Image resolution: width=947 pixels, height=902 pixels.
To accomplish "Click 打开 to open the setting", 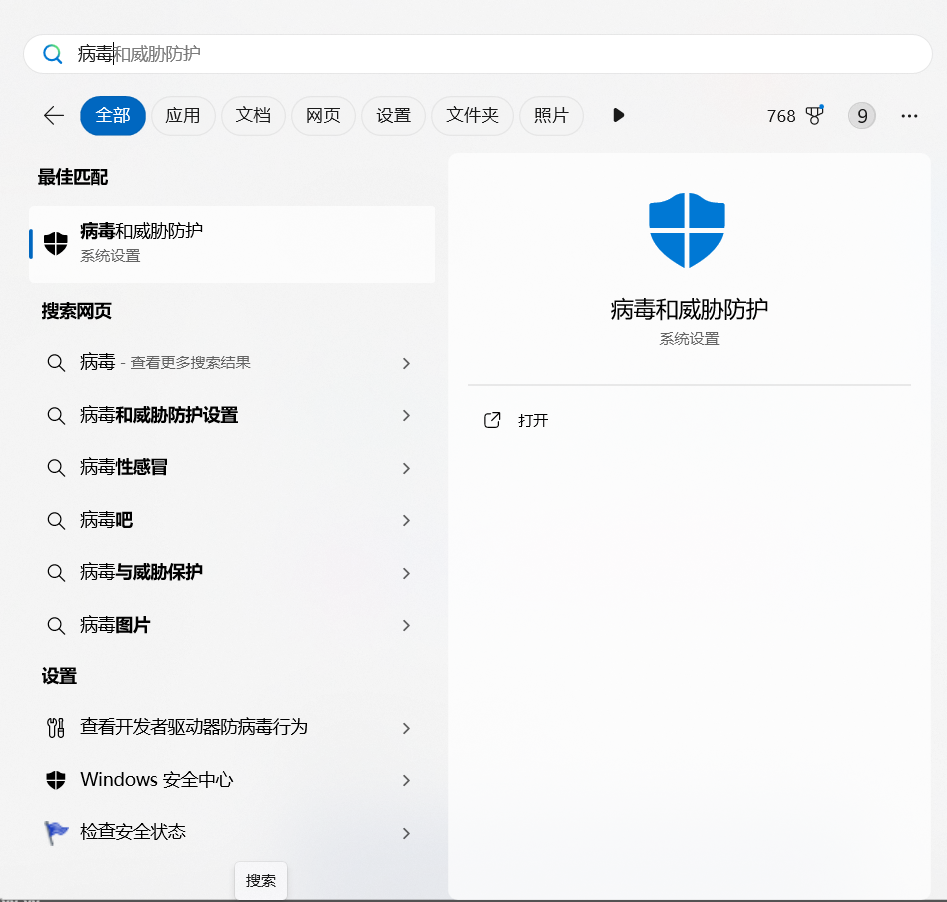I will point(533,420).
